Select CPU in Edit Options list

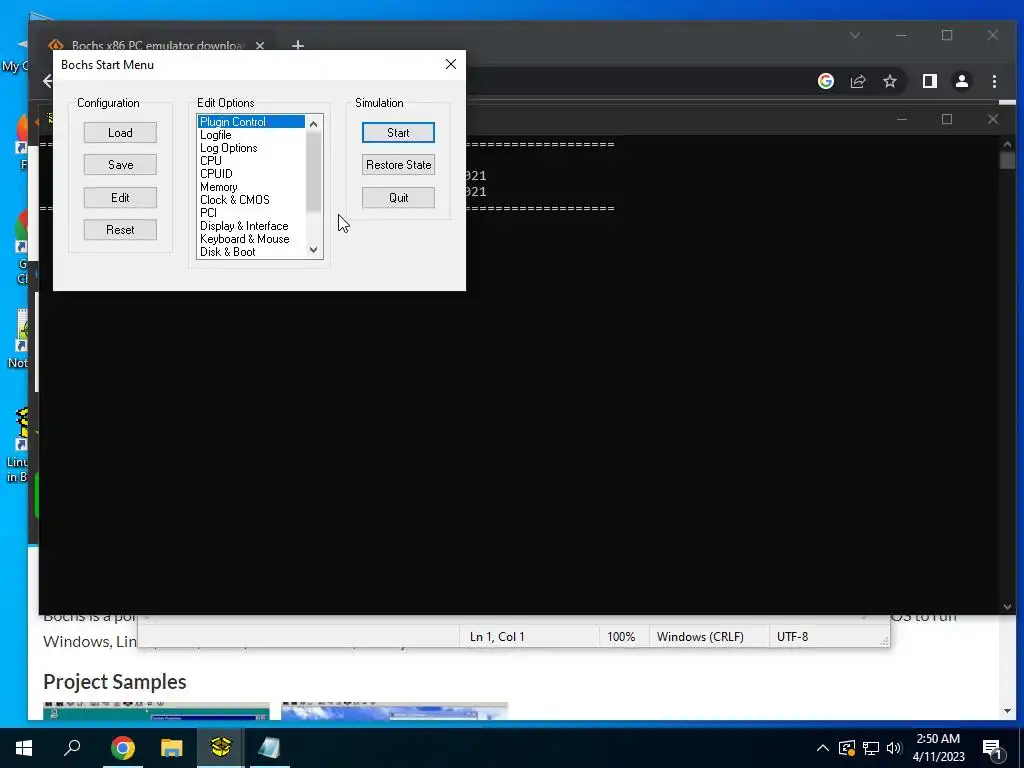[x=251, y=161]
